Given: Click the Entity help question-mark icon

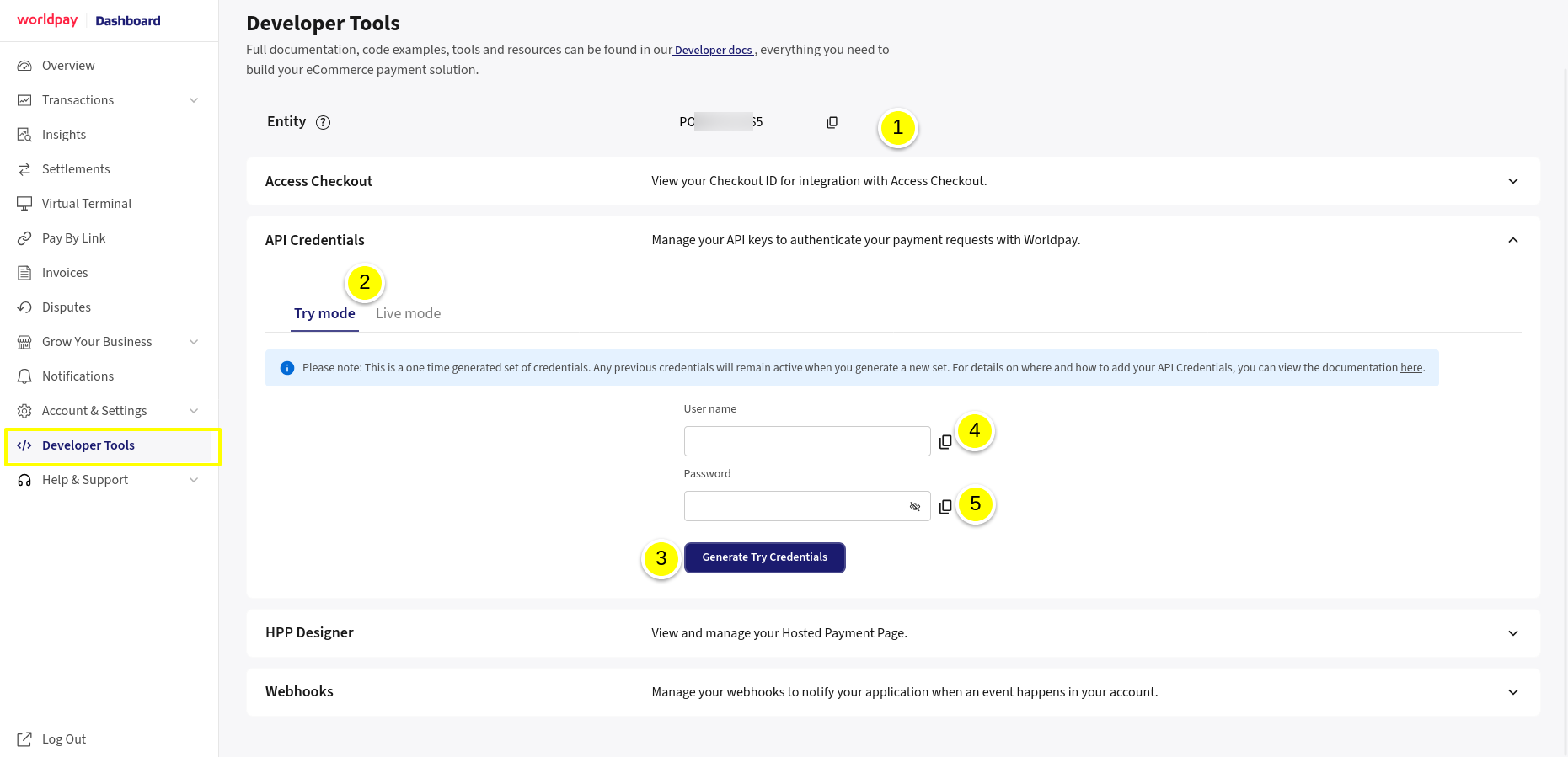Looking at the screenshot, I should pos(323,122).
